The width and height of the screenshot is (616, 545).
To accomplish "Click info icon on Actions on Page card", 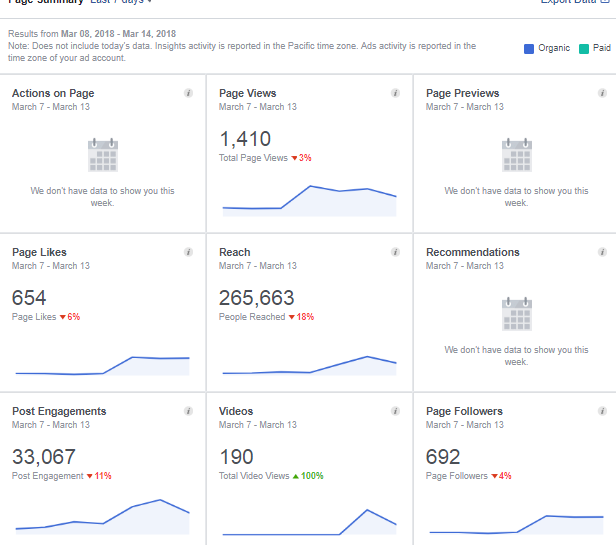I will pos(188,93).
